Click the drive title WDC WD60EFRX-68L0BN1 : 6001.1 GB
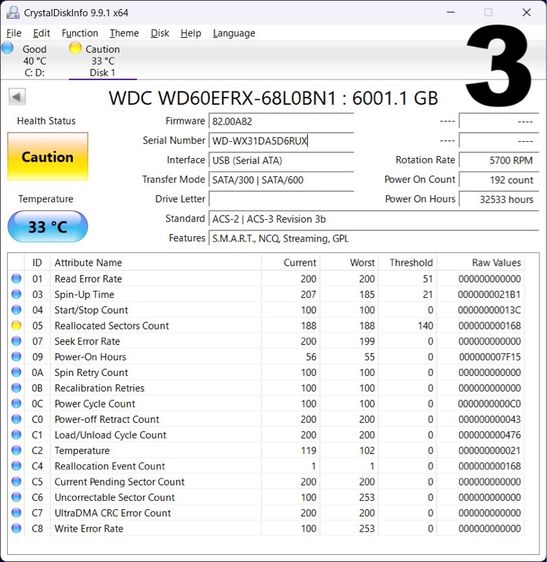This screenshot has width=547, height=562. [x=273, y=98]
